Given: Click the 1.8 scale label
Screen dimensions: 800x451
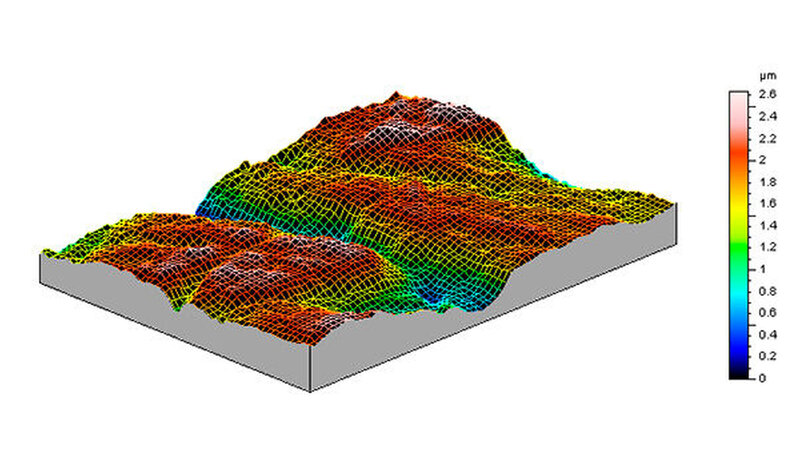Looking at the screenshot, I should point(767,182).
